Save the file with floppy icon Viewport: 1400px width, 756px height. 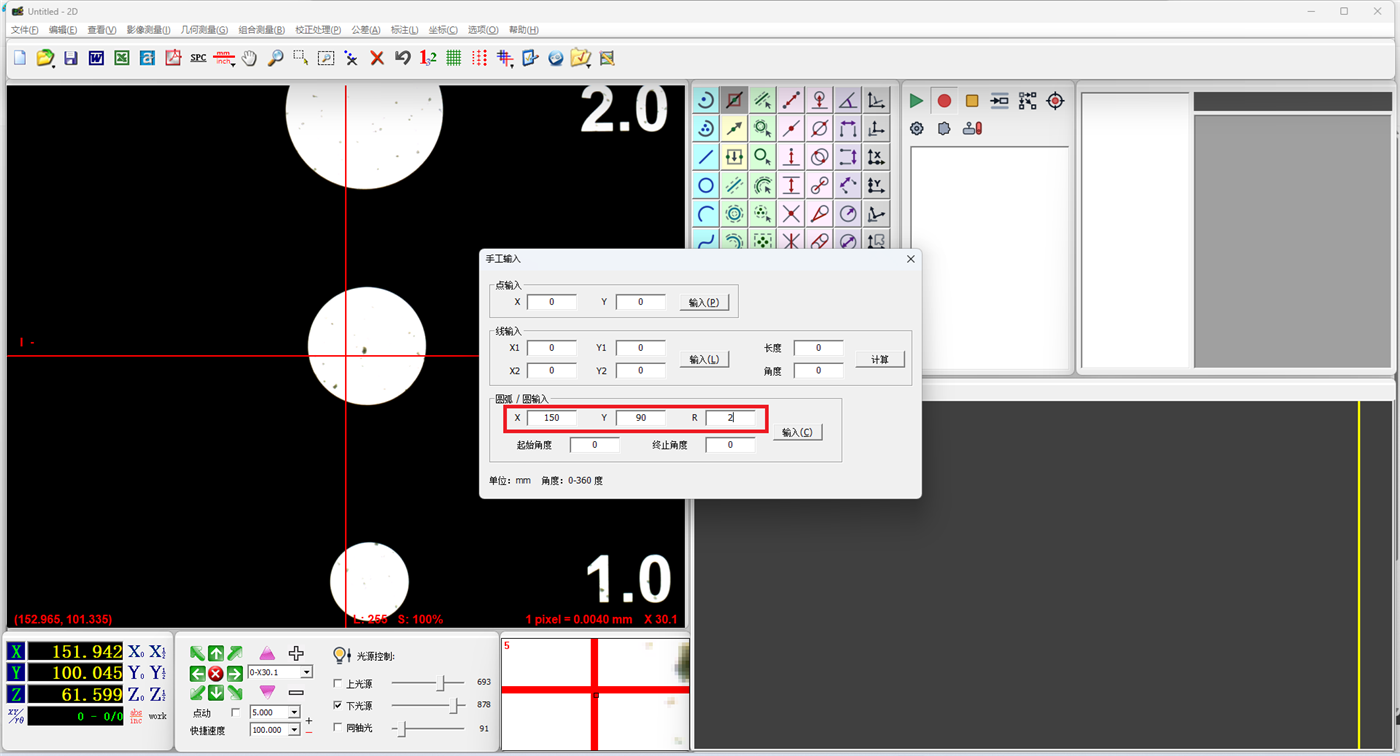[70, 58]
